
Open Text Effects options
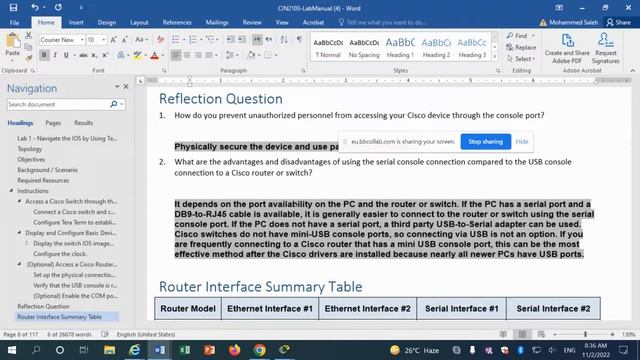(x=120, y=55)
